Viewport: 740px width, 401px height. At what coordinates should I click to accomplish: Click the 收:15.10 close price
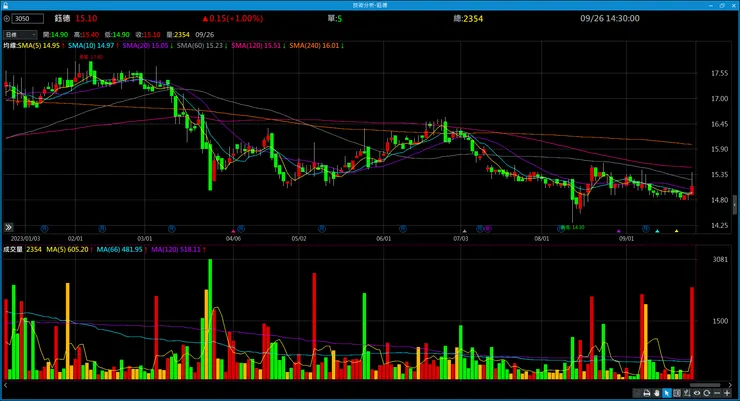[x=148, y=34]
